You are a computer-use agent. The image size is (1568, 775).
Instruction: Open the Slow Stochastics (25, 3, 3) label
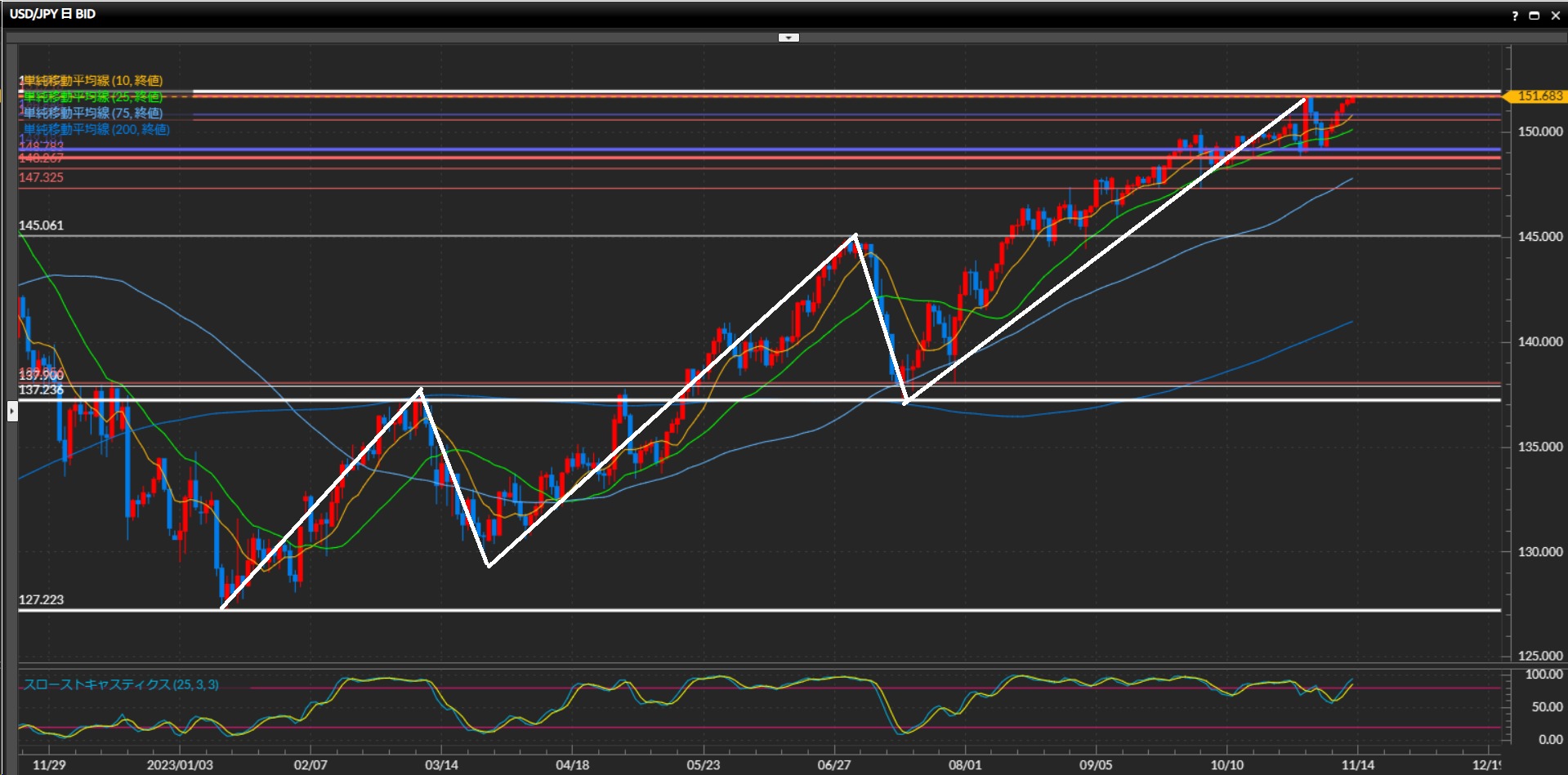click(121, 684)
